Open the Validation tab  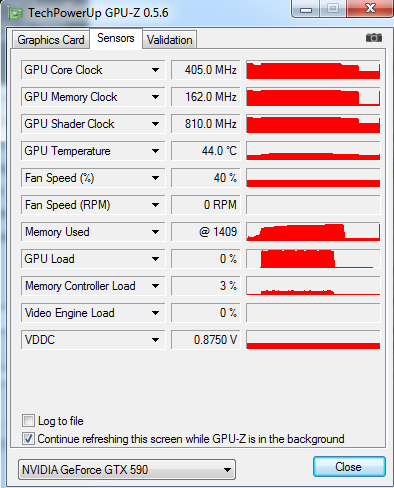170,40
